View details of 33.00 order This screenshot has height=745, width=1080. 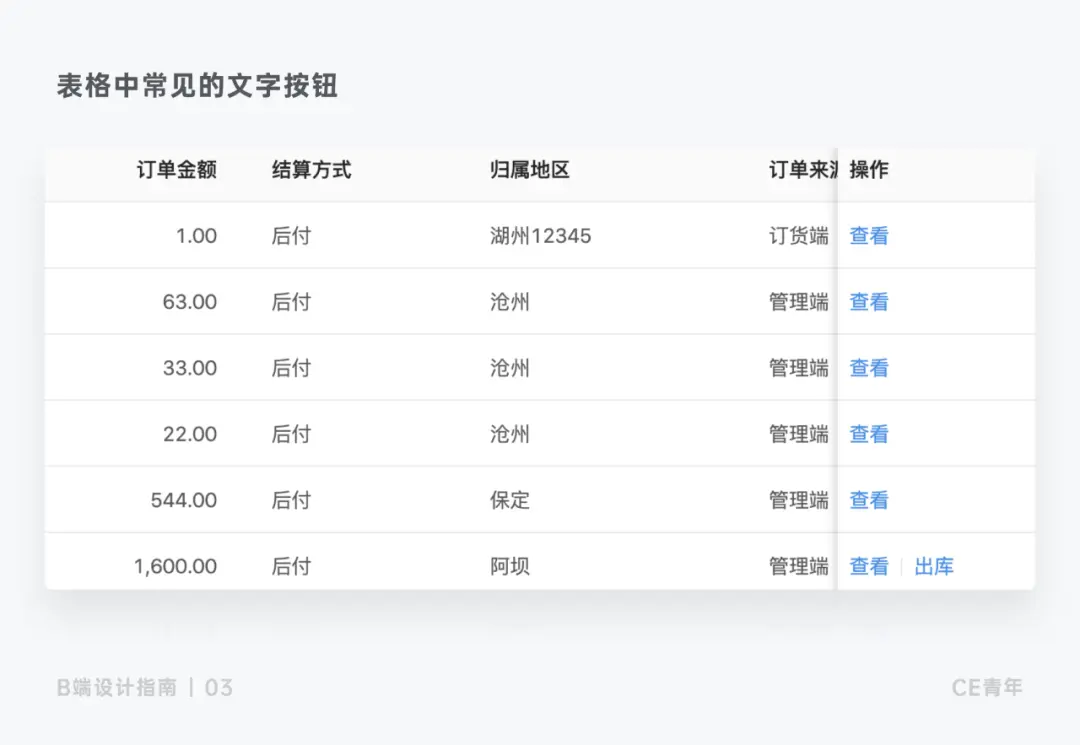coord(869,368)
